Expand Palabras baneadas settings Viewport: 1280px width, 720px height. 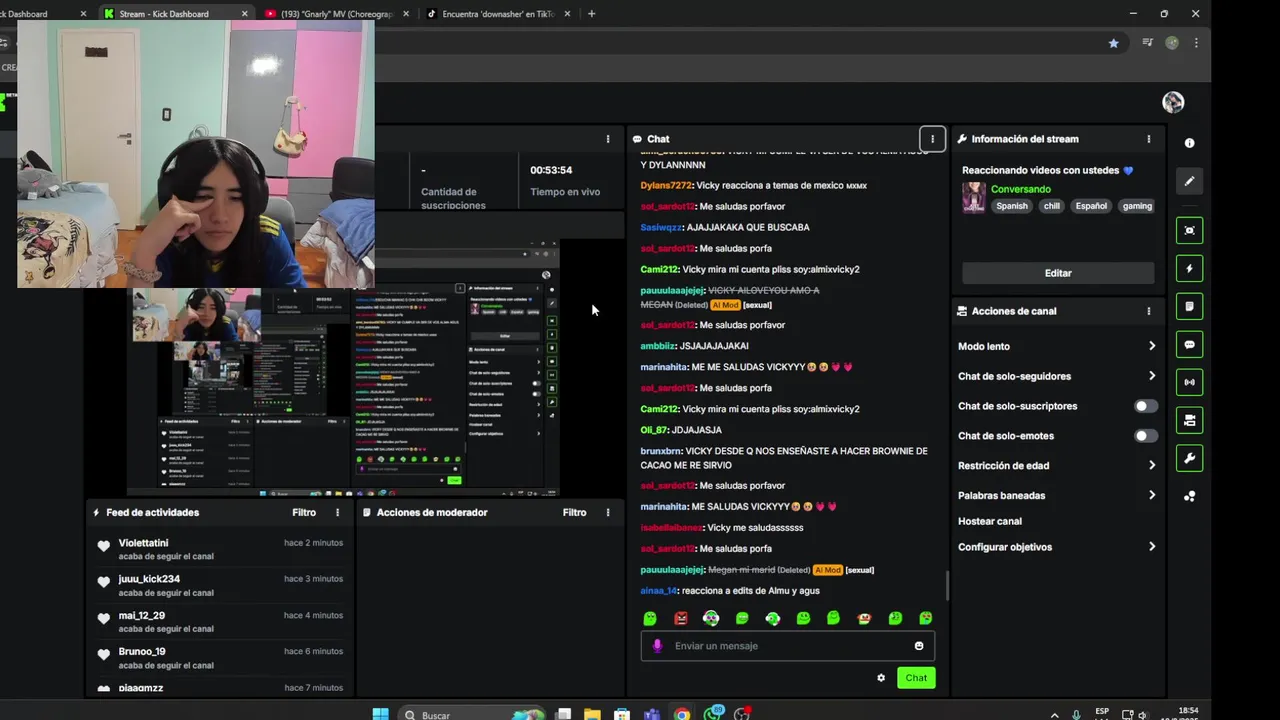[1152, 495]
